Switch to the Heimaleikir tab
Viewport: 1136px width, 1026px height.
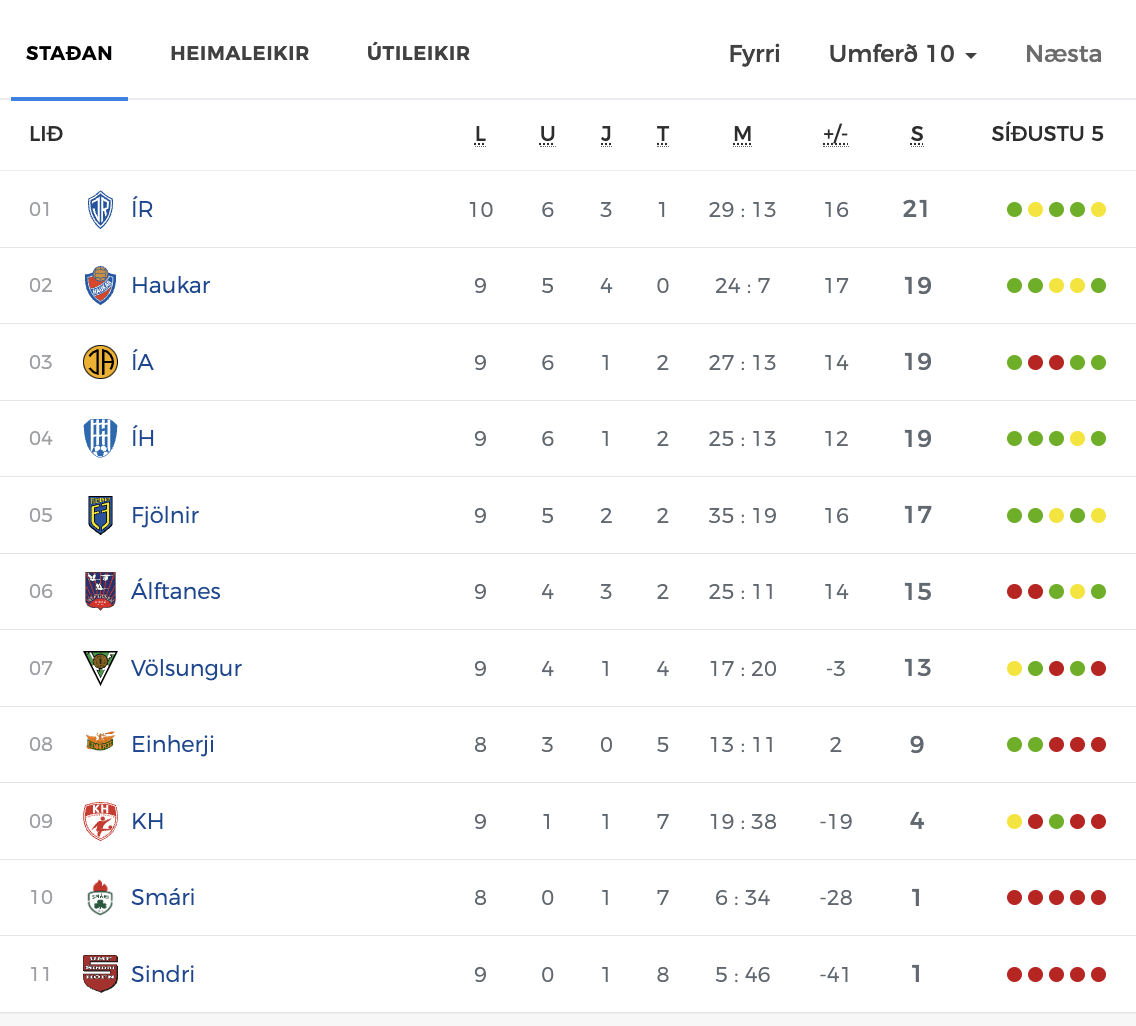240,53
